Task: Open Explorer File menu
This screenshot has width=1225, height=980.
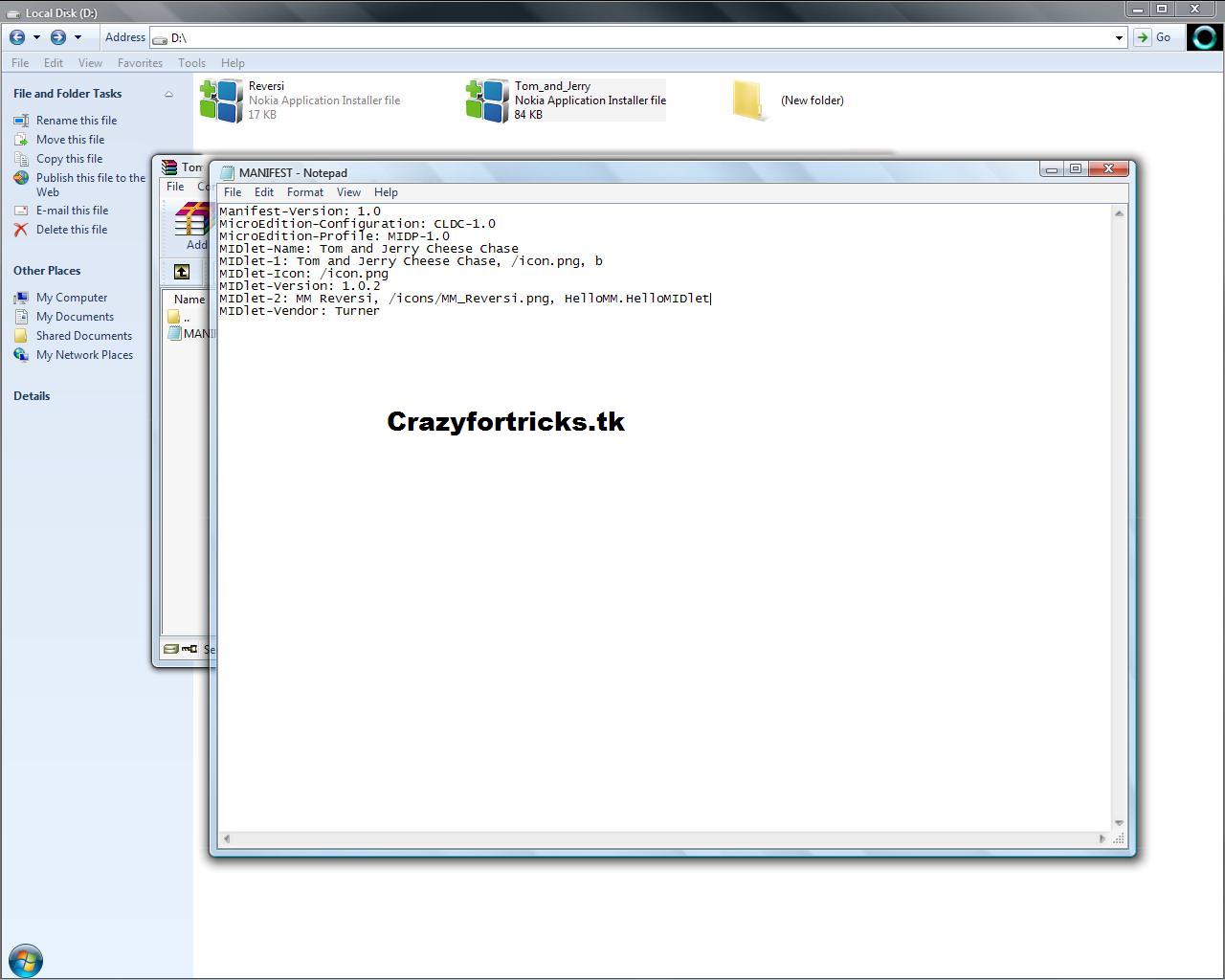Action: [20, 63]
